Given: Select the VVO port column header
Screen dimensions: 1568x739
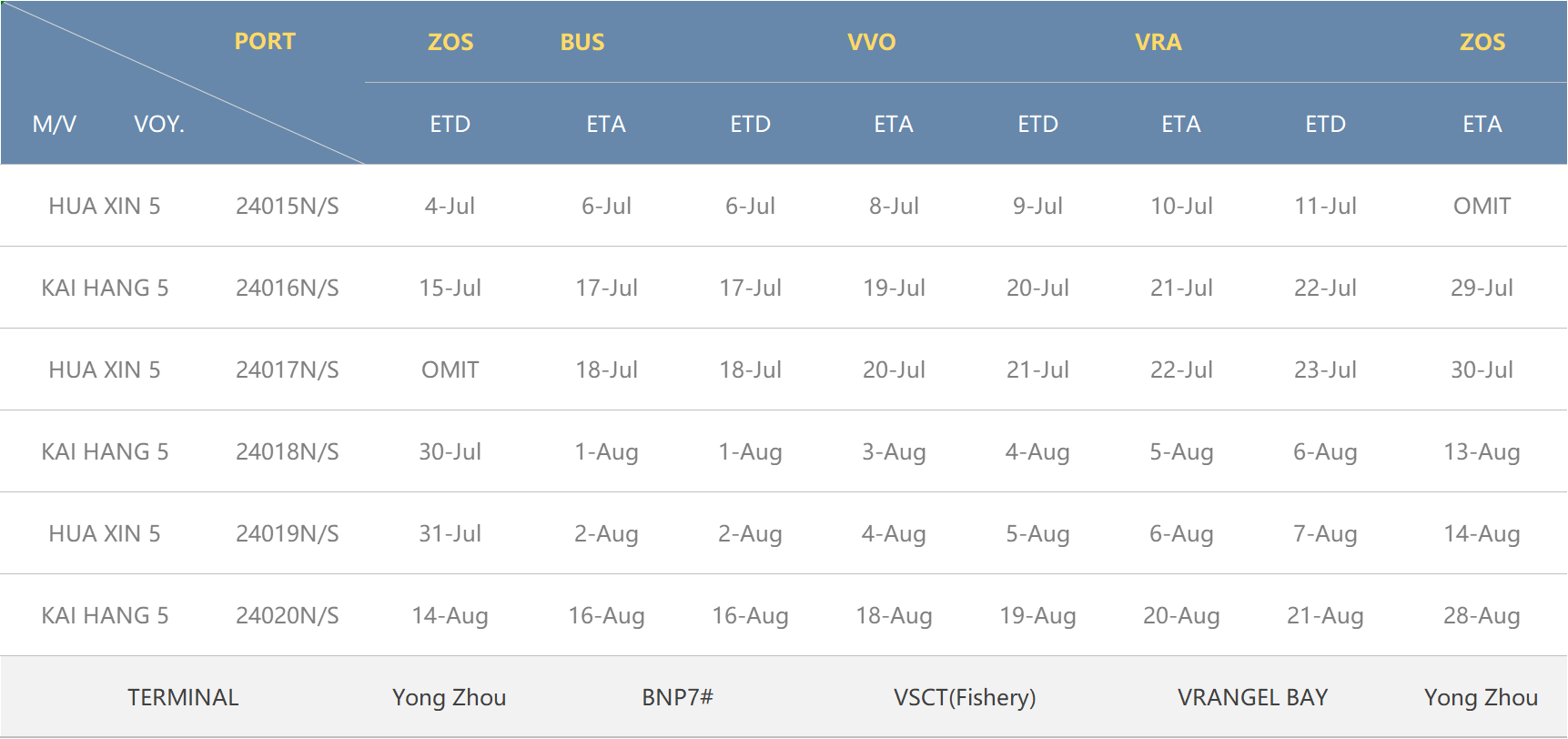Looking at the screenshot, I should (872, 42).
